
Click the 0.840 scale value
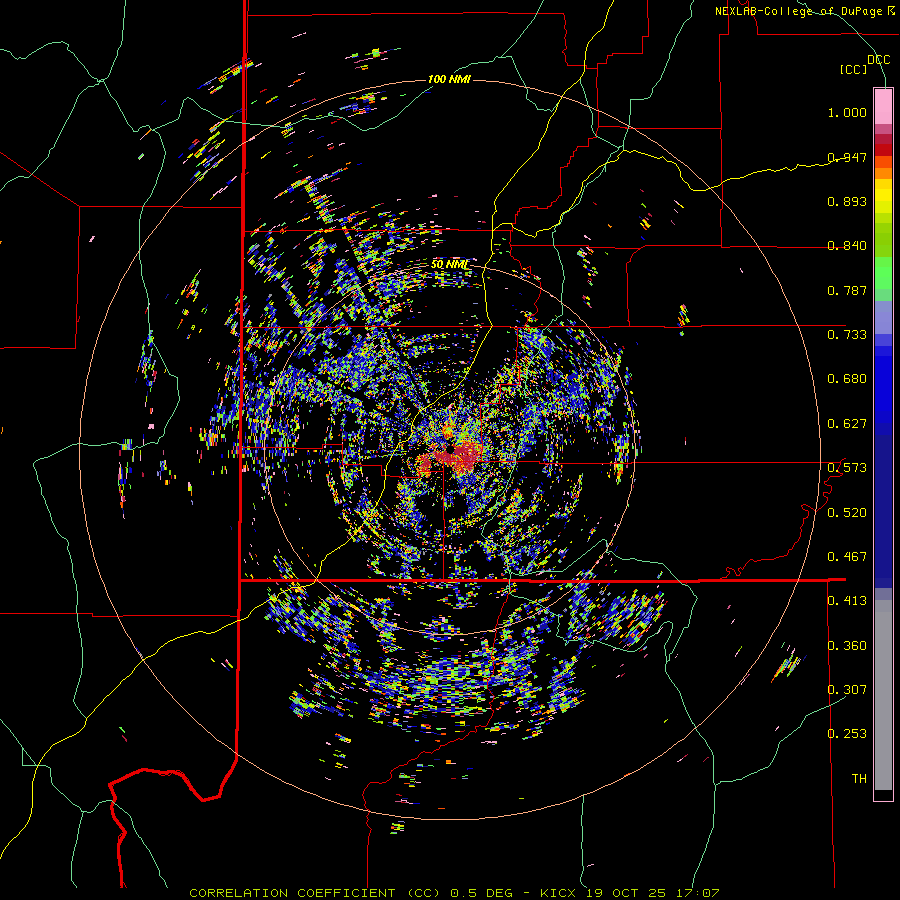(x=847, y=246)
